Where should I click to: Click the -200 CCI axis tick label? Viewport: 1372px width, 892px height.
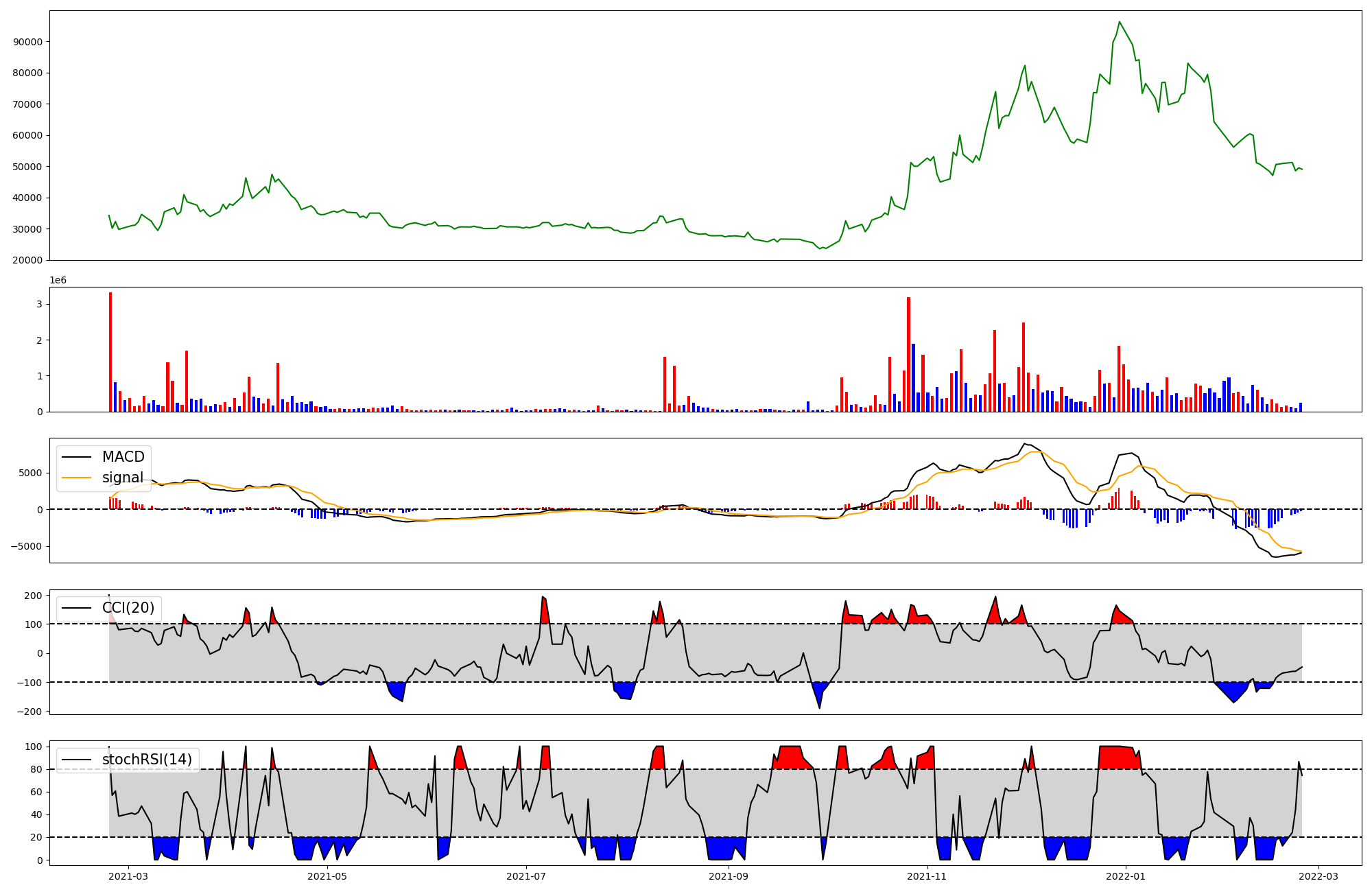point(30,712)
